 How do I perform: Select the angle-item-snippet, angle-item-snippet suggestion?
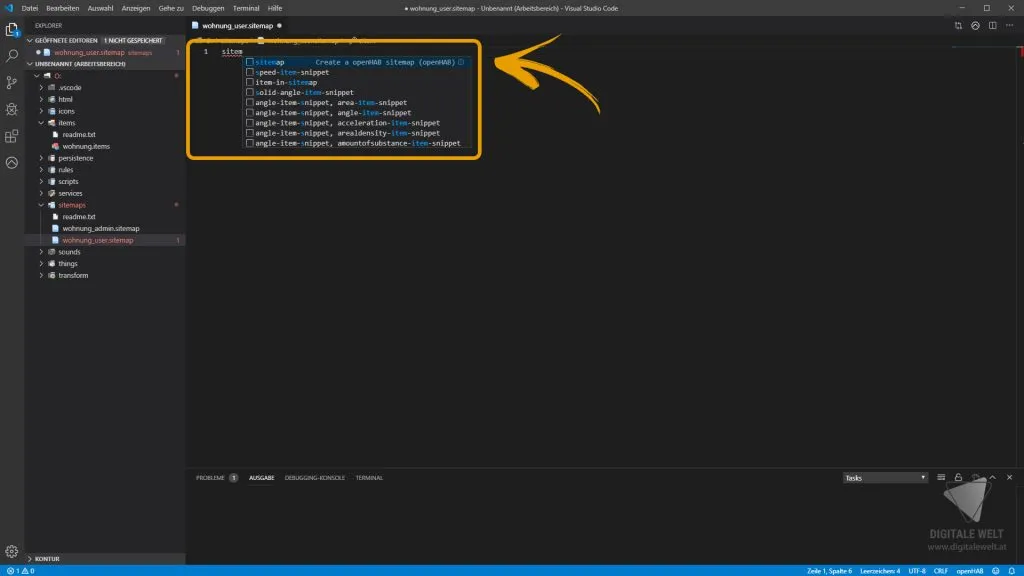coord(357,113)
